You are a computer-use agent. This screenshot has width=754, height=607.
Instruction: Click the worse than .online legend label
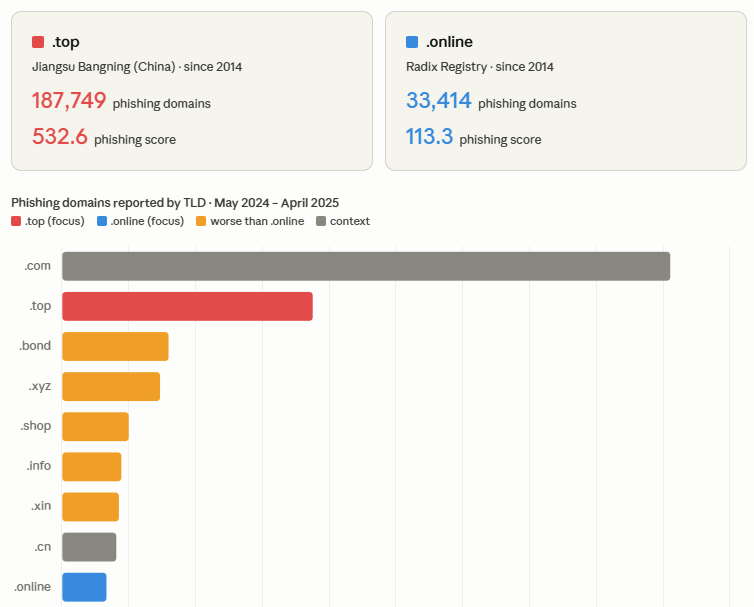257,221
